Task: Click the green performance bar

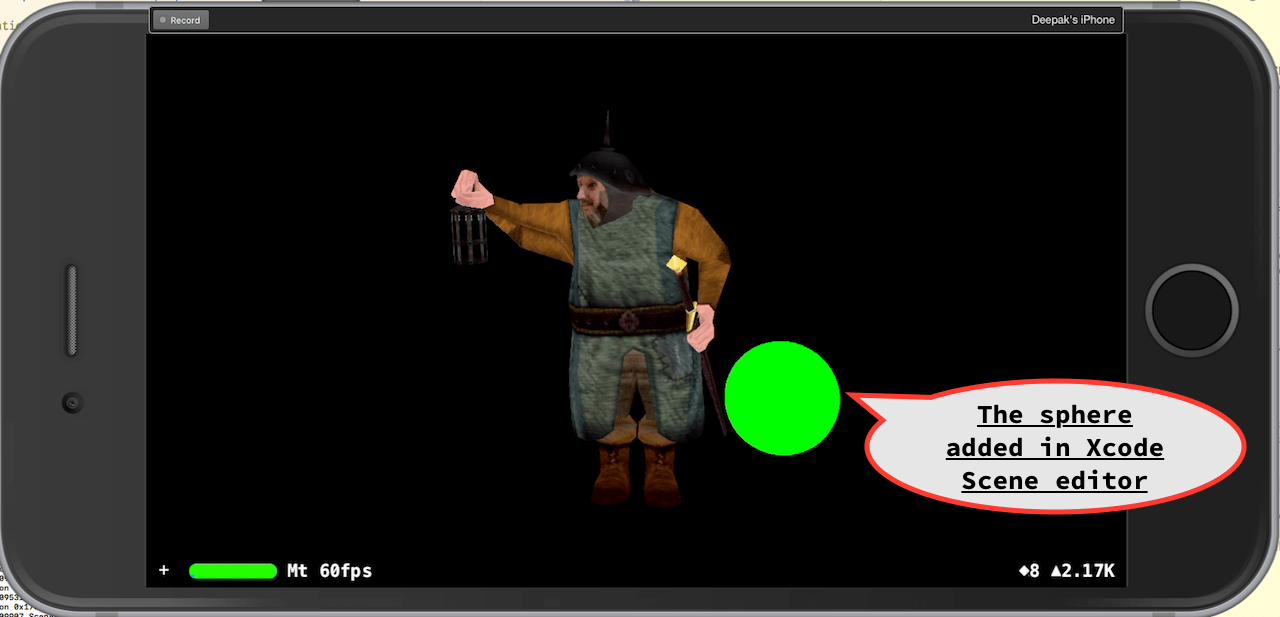Action: (x=233, y=571)
